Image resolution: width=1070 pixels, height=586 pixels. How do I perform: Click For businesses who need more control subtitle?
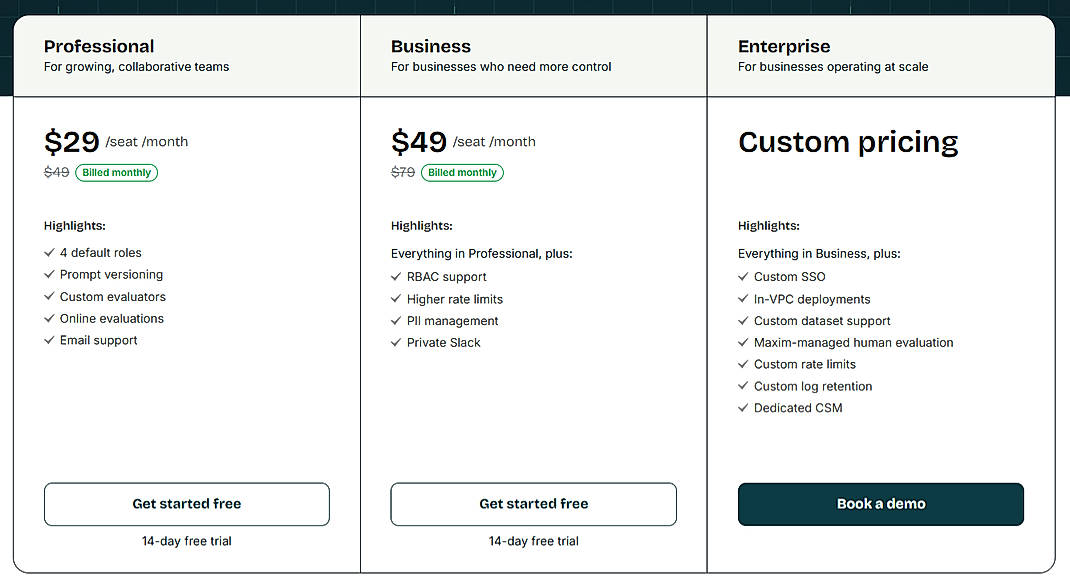point(501,67)
